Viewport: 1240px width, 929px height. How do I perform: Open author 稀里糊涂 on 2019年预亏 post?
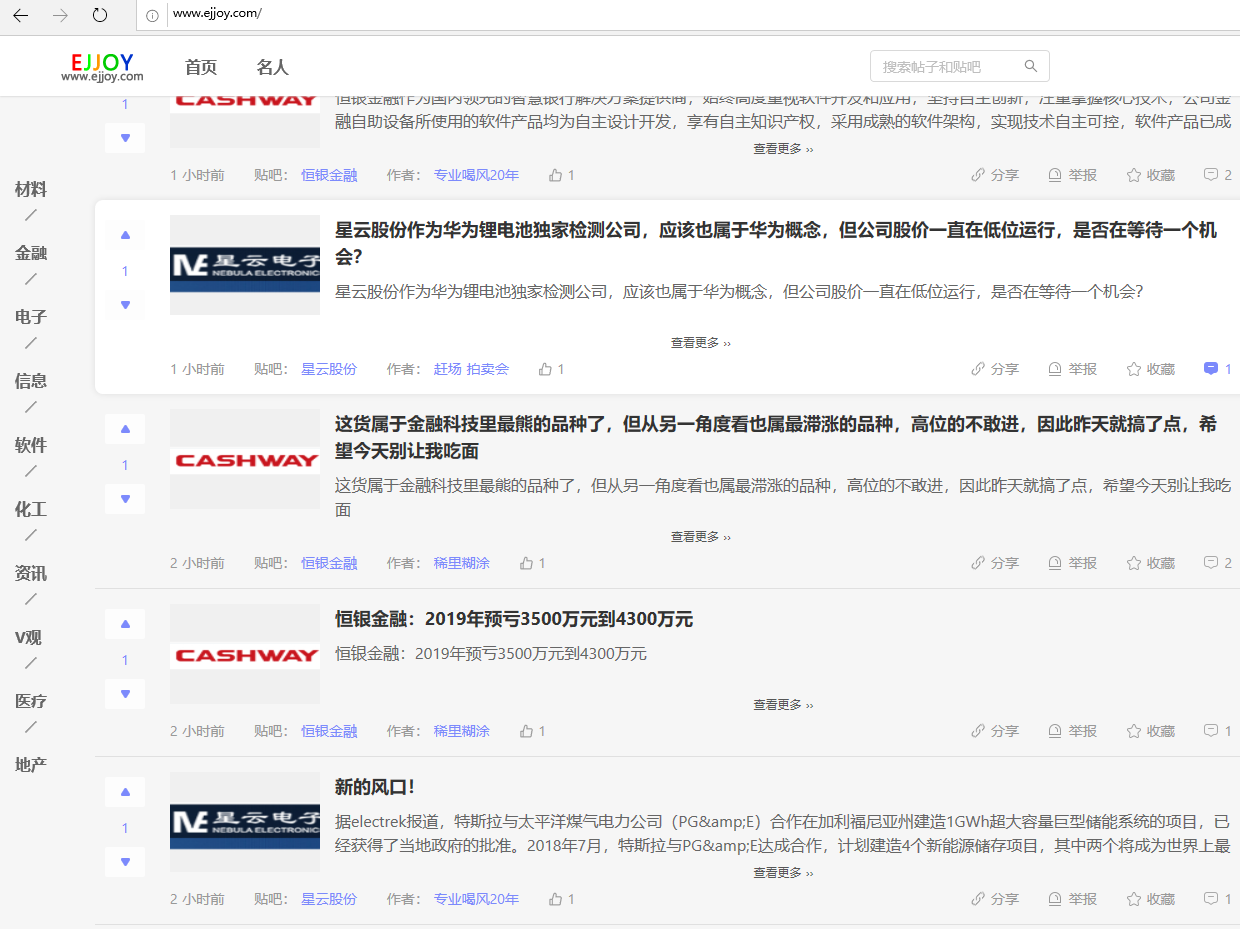[462, 731]
